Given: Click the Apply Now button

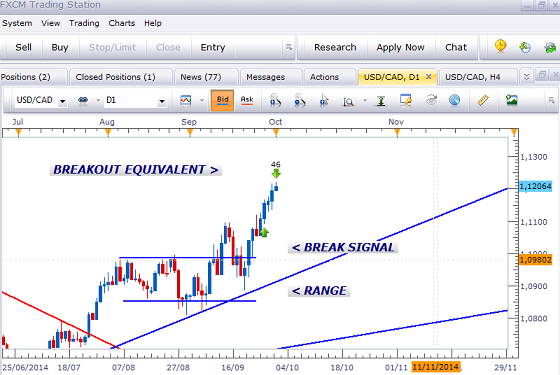Looking at the screenshot, I should [x=400, y=47].
